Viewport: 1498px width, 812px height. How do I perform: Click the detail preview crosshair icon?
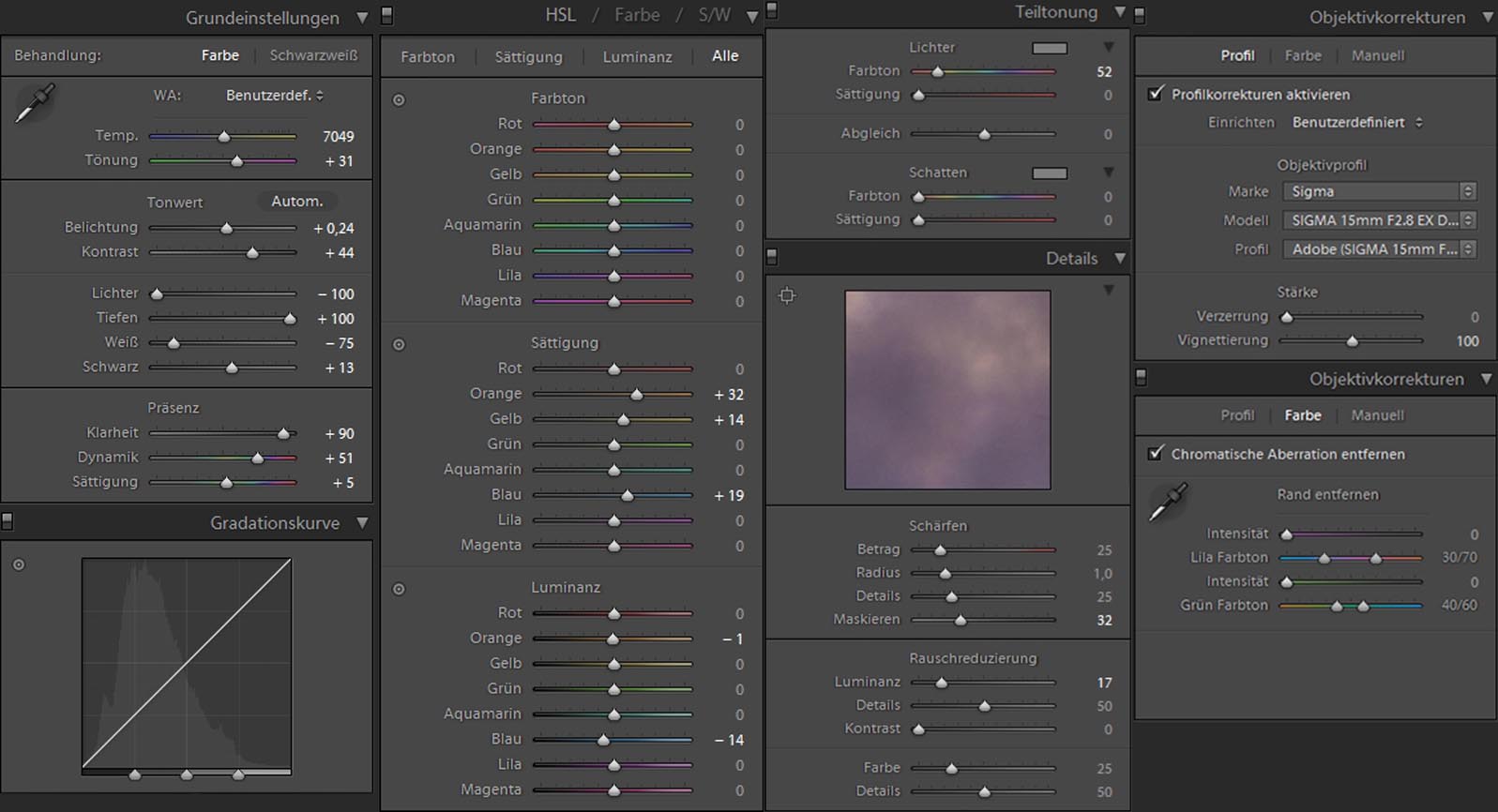click(x=787, y=296)
